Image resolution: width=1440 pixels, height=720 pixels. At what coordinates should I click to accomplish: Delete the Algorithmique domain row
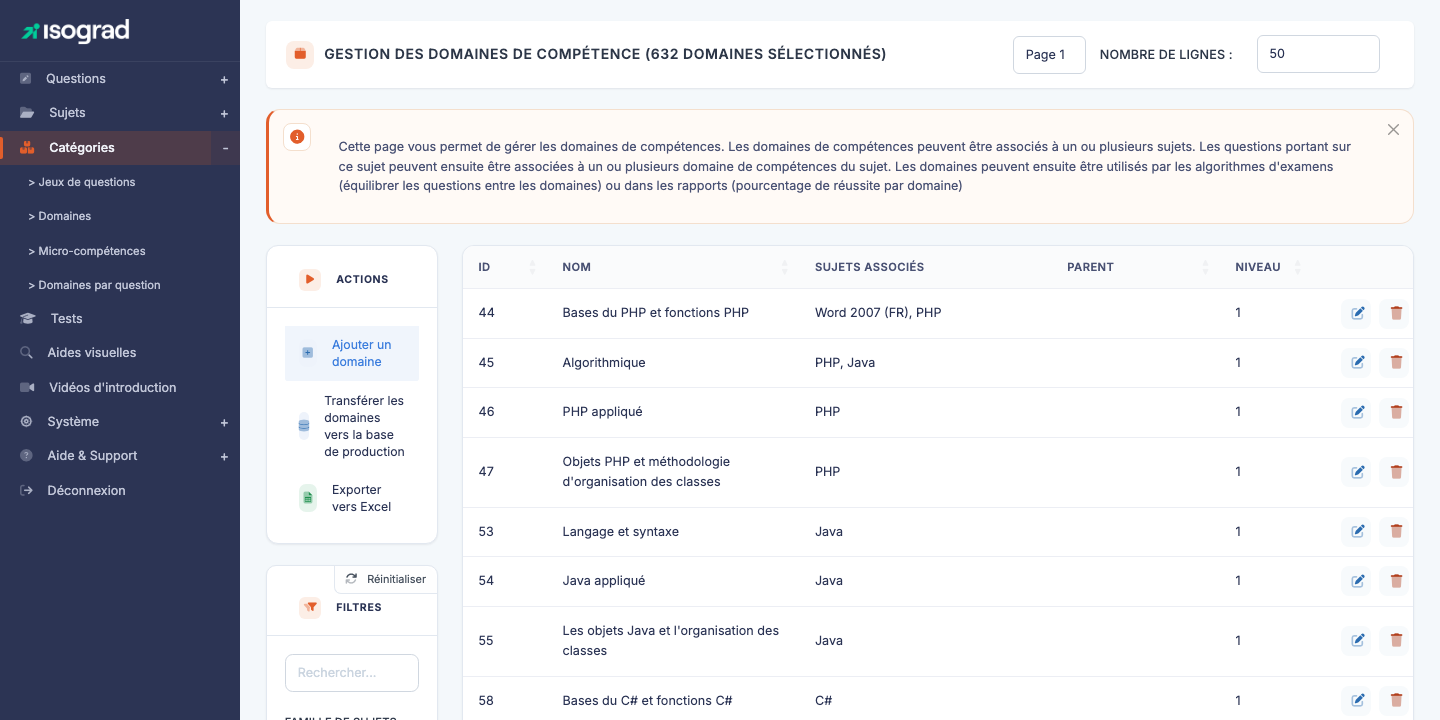pos(1395,362)
